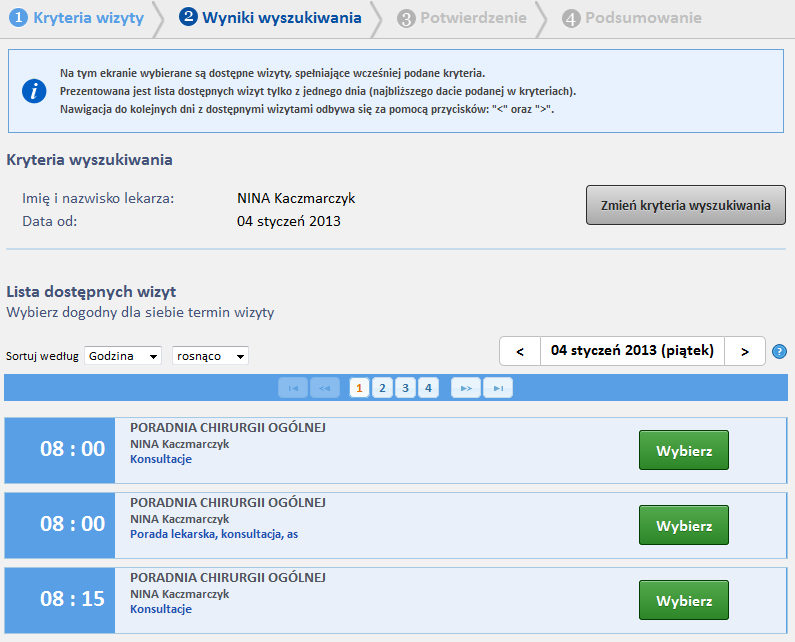This screenshot has width=795, height=642.
Task: Click Sortuj według label
Action: coord(42,356)
